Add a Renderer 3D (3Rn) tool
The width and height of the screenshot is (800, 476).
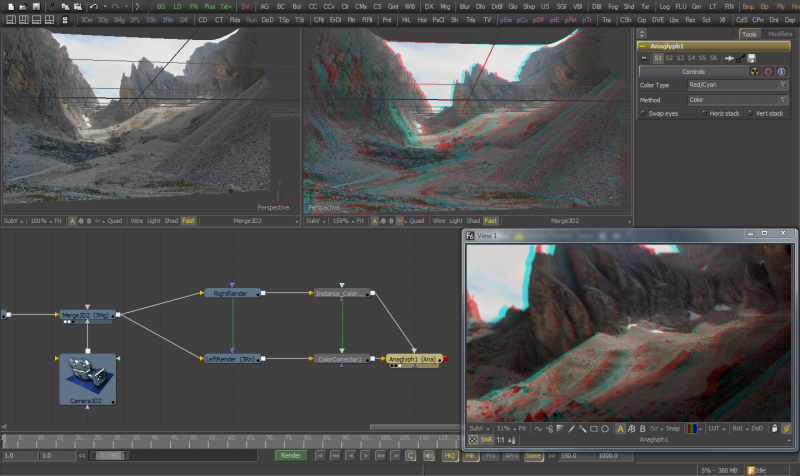167,20
